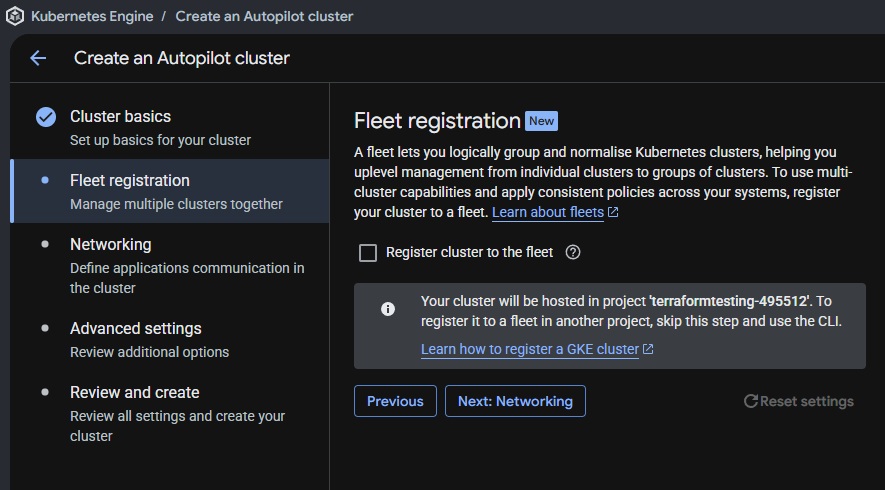885x490 pixels.
Task: Click 'Review additional options' subtitle
Action: coord(150,352)
